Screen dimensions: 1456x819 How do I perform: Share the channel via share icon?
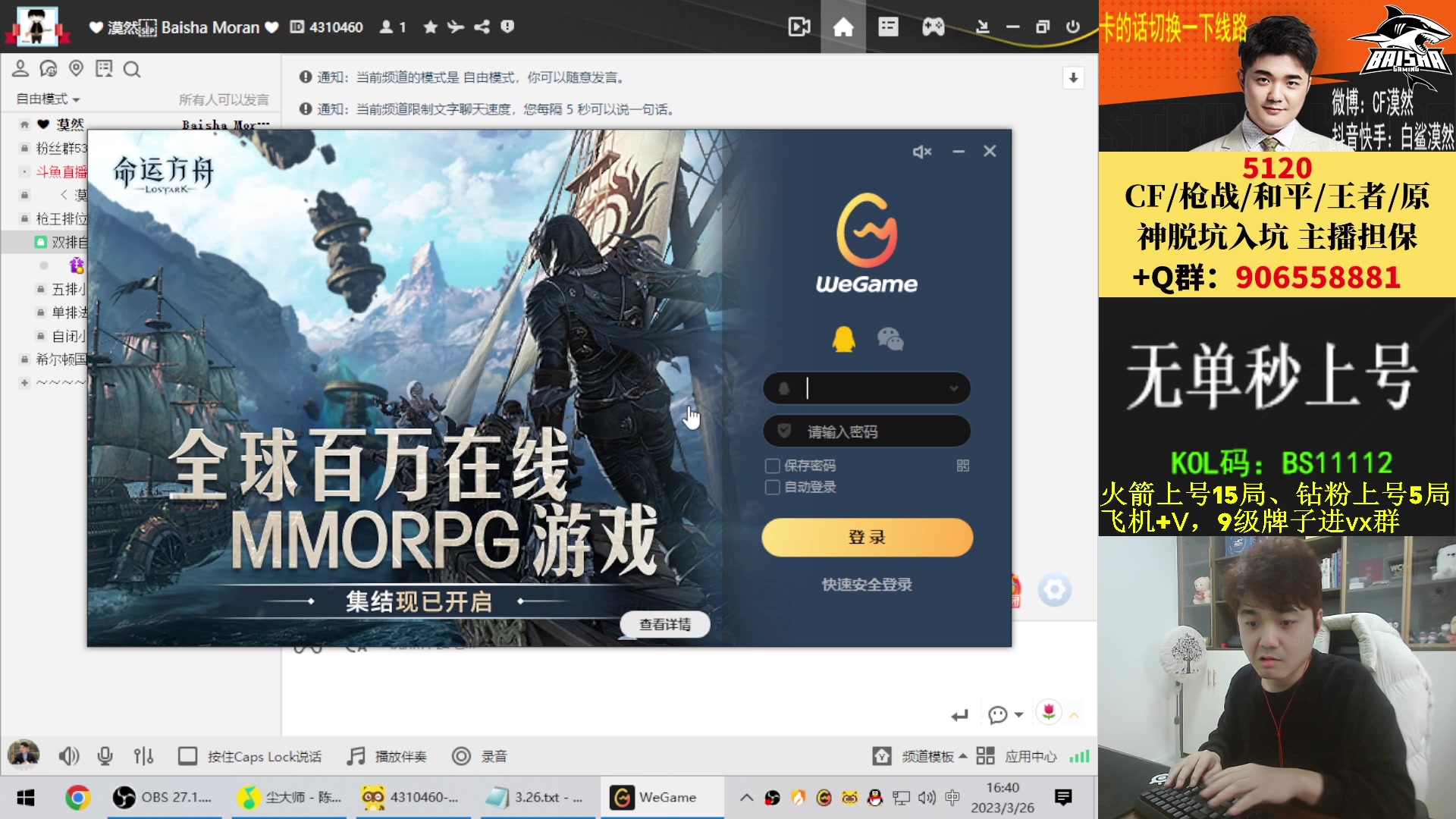click(482, 27)
